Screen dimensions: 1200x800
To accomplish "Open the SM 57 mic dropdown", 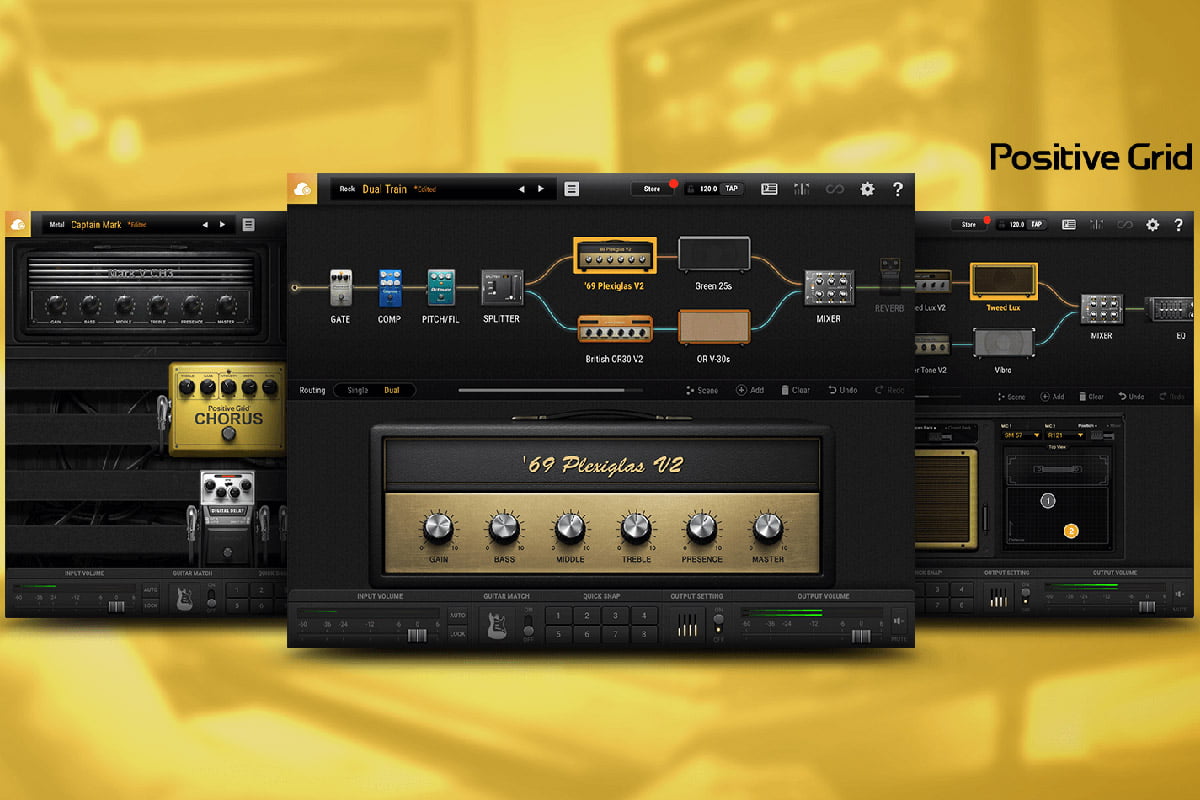I will 1020,434.
